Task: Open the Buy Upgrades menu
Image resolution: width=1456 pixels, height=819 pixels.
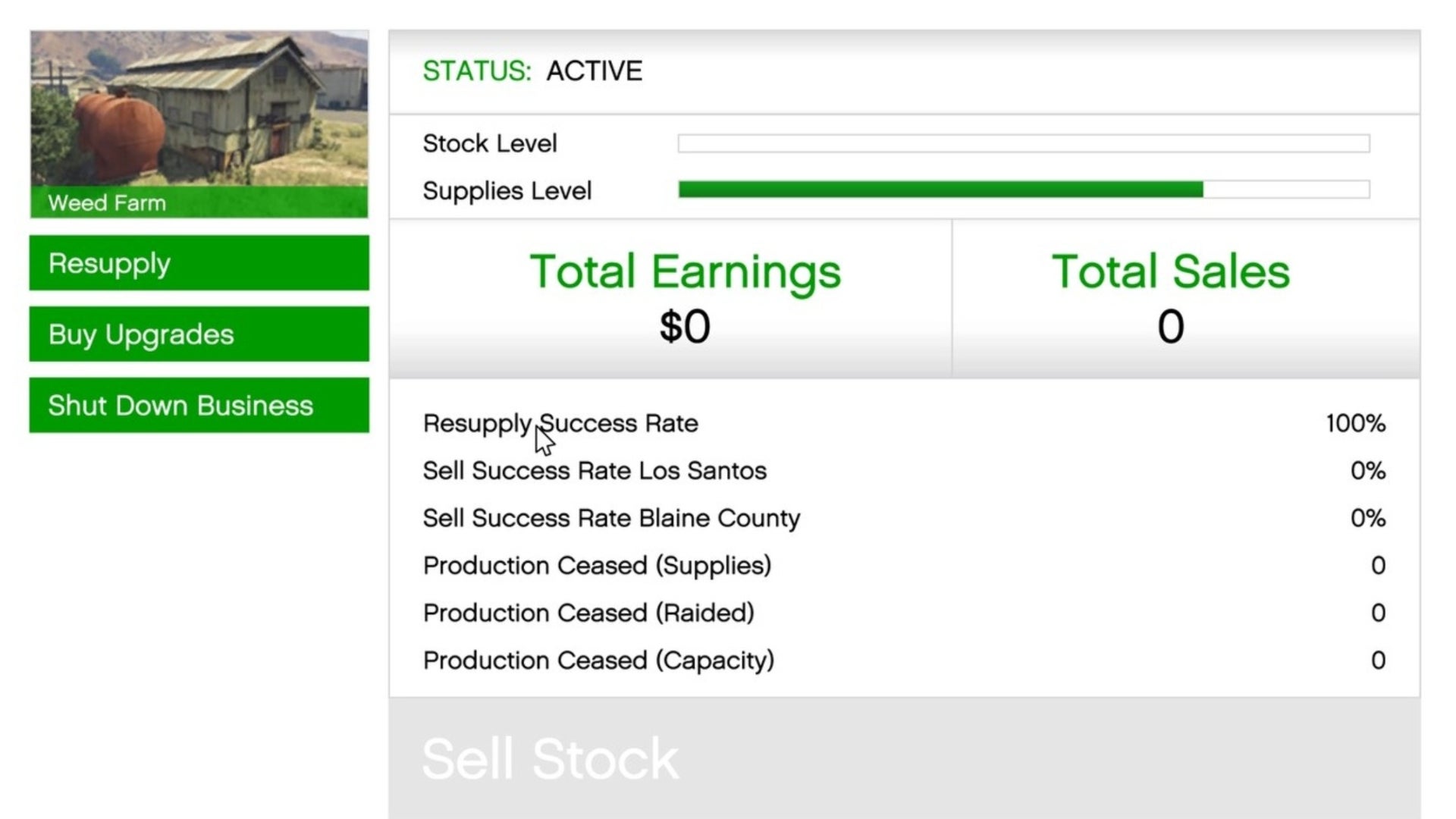Action: point(199,334)
